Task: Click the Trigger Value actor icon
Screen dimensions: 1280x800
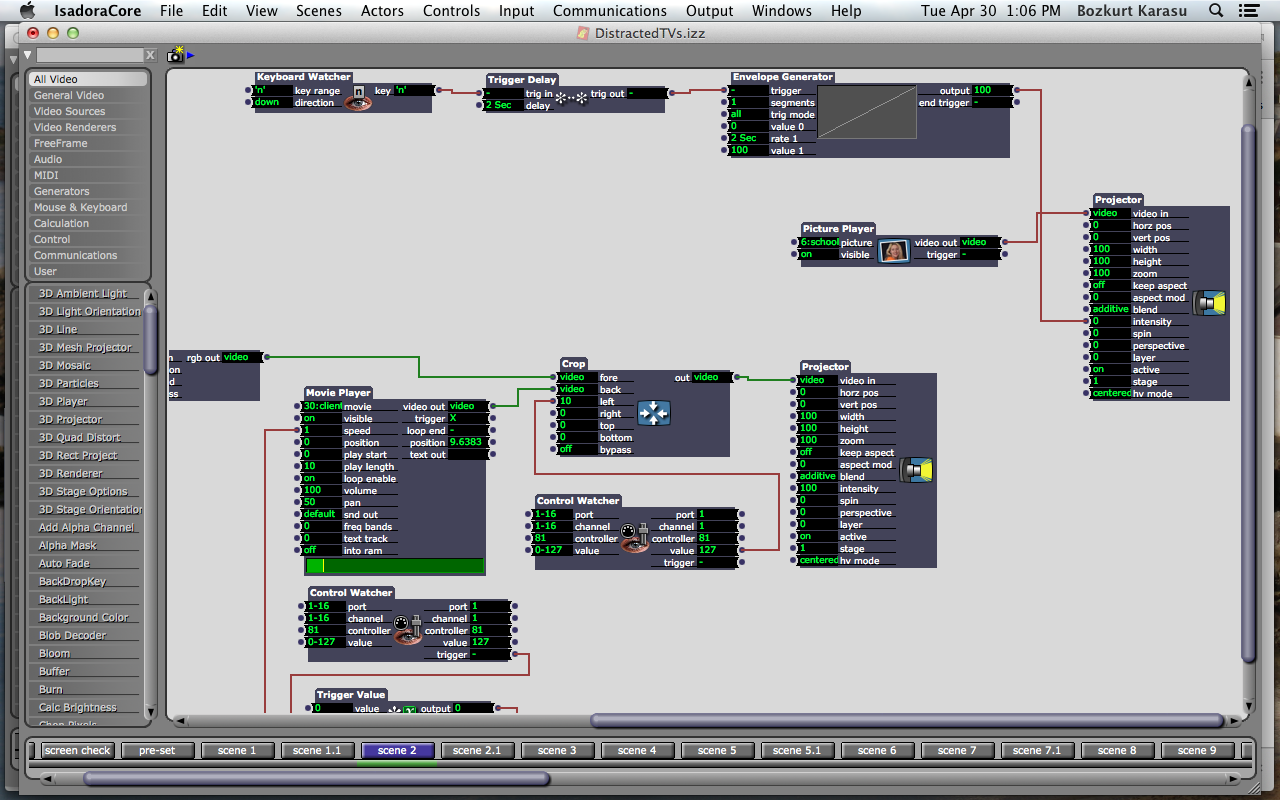Action: coord(402,709)
